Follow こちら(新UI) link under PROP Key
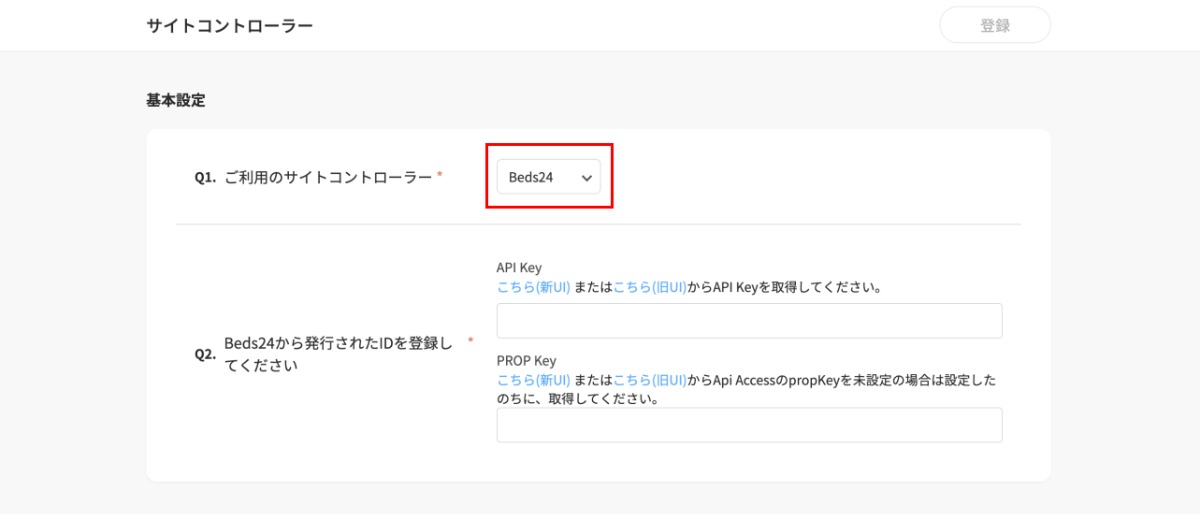The width and height of the screenshot is (1200, 514). click(533, 380)
